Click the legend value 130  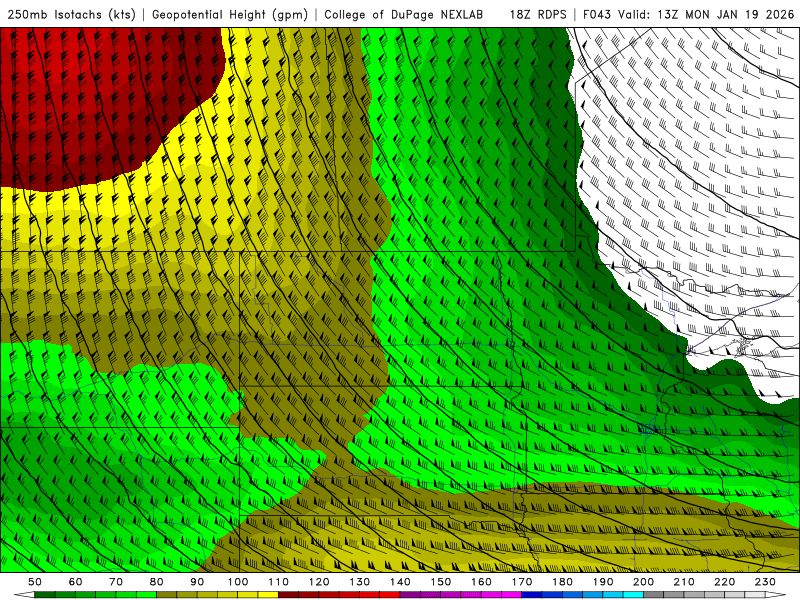tap(360, 582)
